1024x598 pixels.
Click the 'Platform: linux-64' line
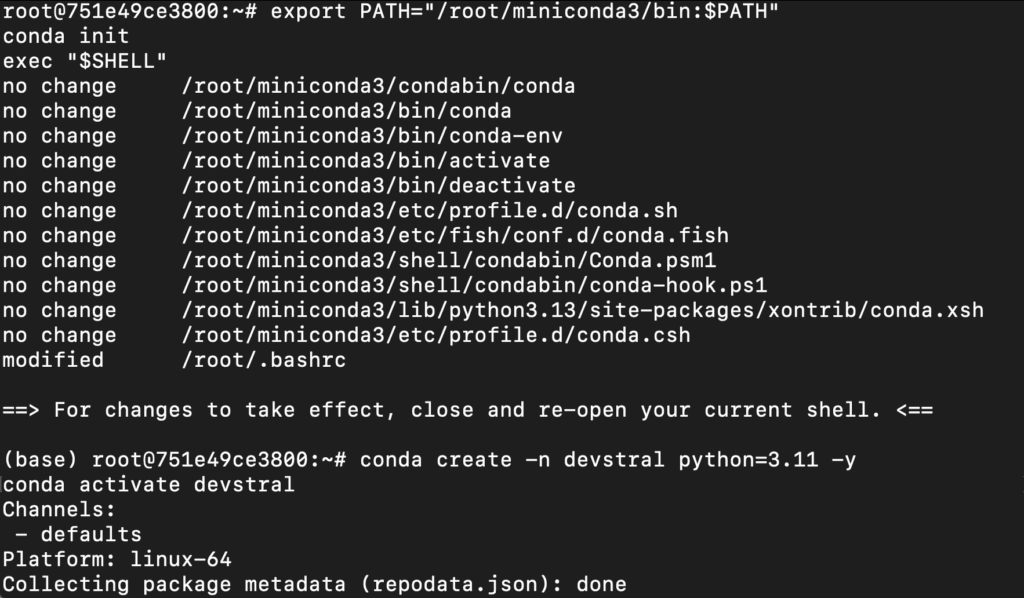click(x=117, y=559)
